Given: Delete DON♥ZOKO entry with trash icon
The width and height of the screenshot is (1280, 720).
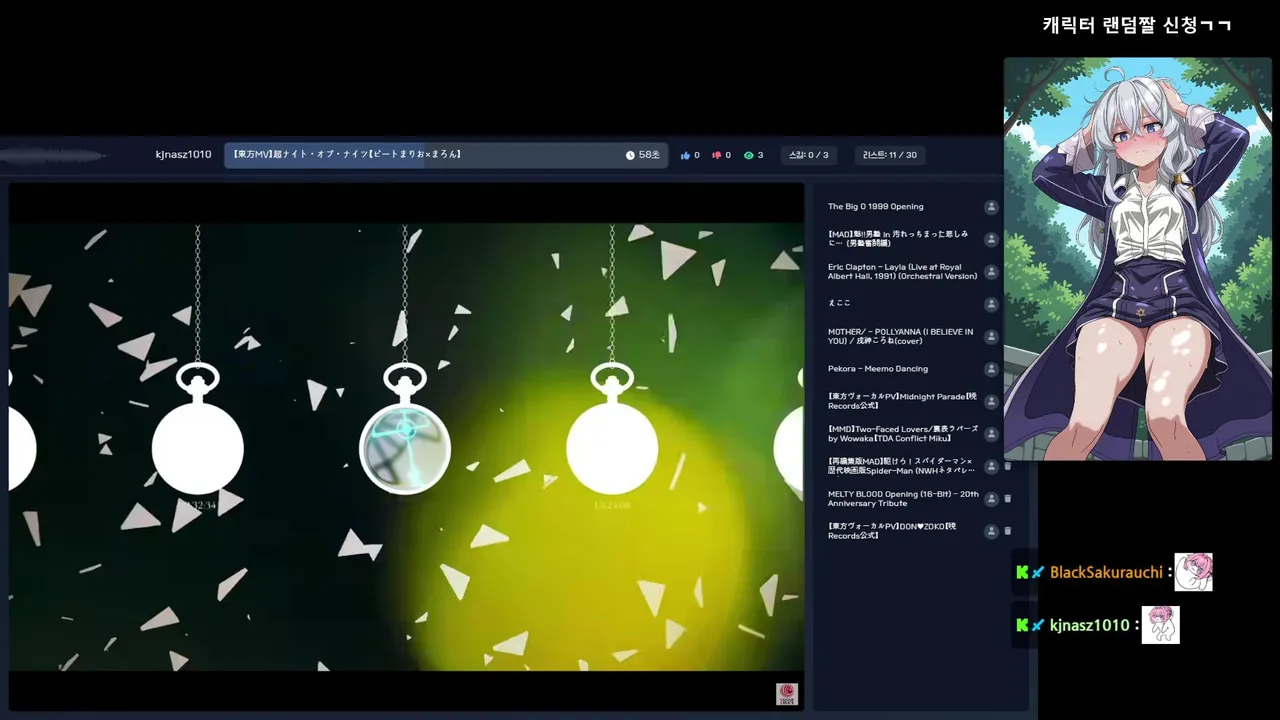Looking at the screenshot, I should pyautogui.click(x=1008, y=531).
